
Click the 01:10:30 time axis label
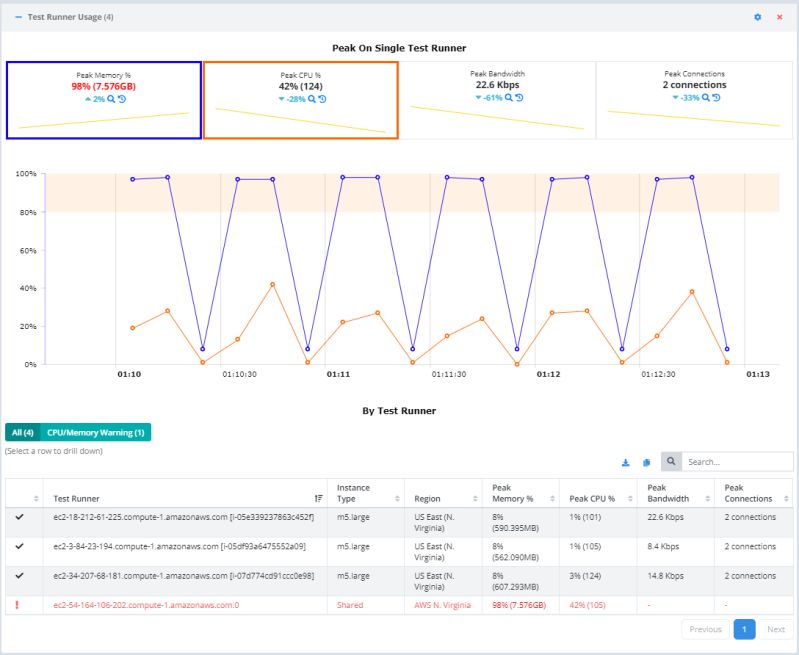pos(239,374)
